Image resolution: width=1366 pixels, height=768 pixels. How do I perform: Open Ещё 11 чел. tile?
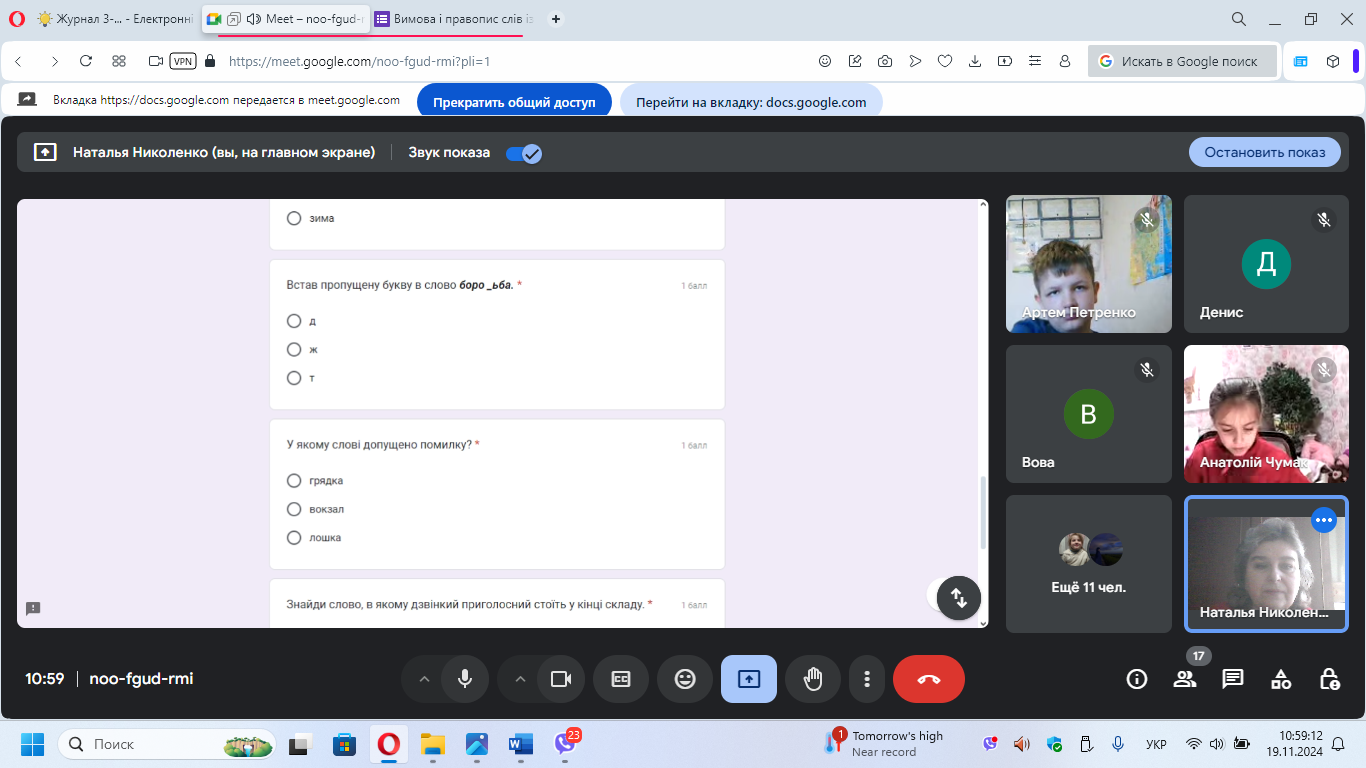(x=1088, y=564)
